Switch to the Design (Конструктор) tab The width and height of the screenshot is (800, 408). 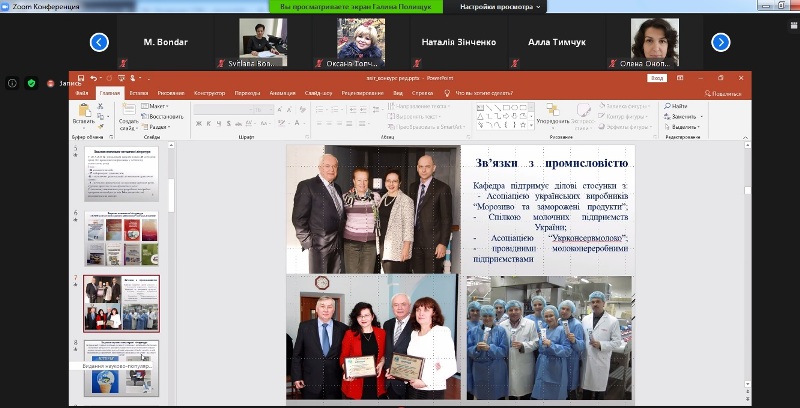pyautogui.click(x=209, y=93)
